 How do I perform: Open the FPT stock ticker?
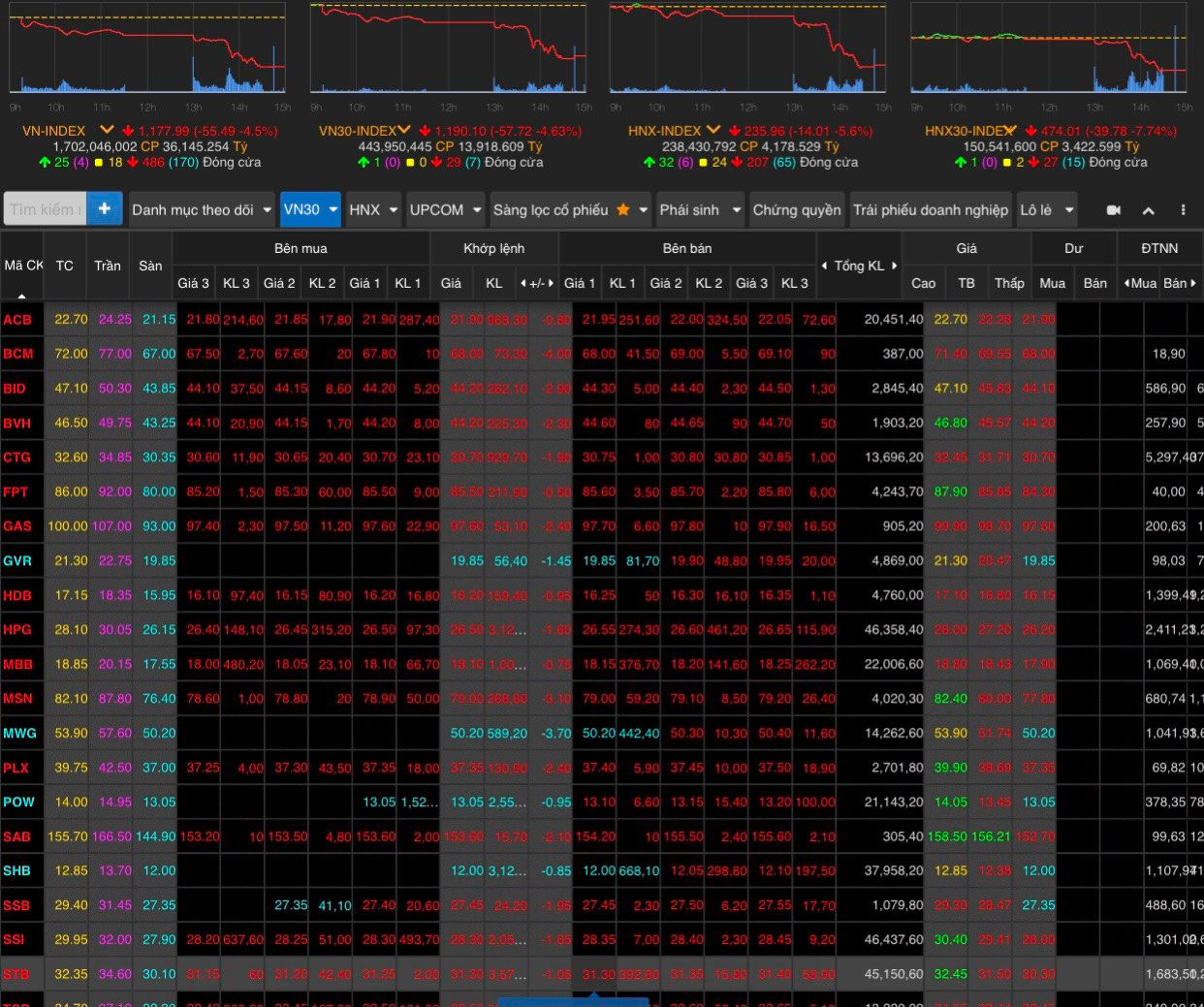(x=16, y=492)
